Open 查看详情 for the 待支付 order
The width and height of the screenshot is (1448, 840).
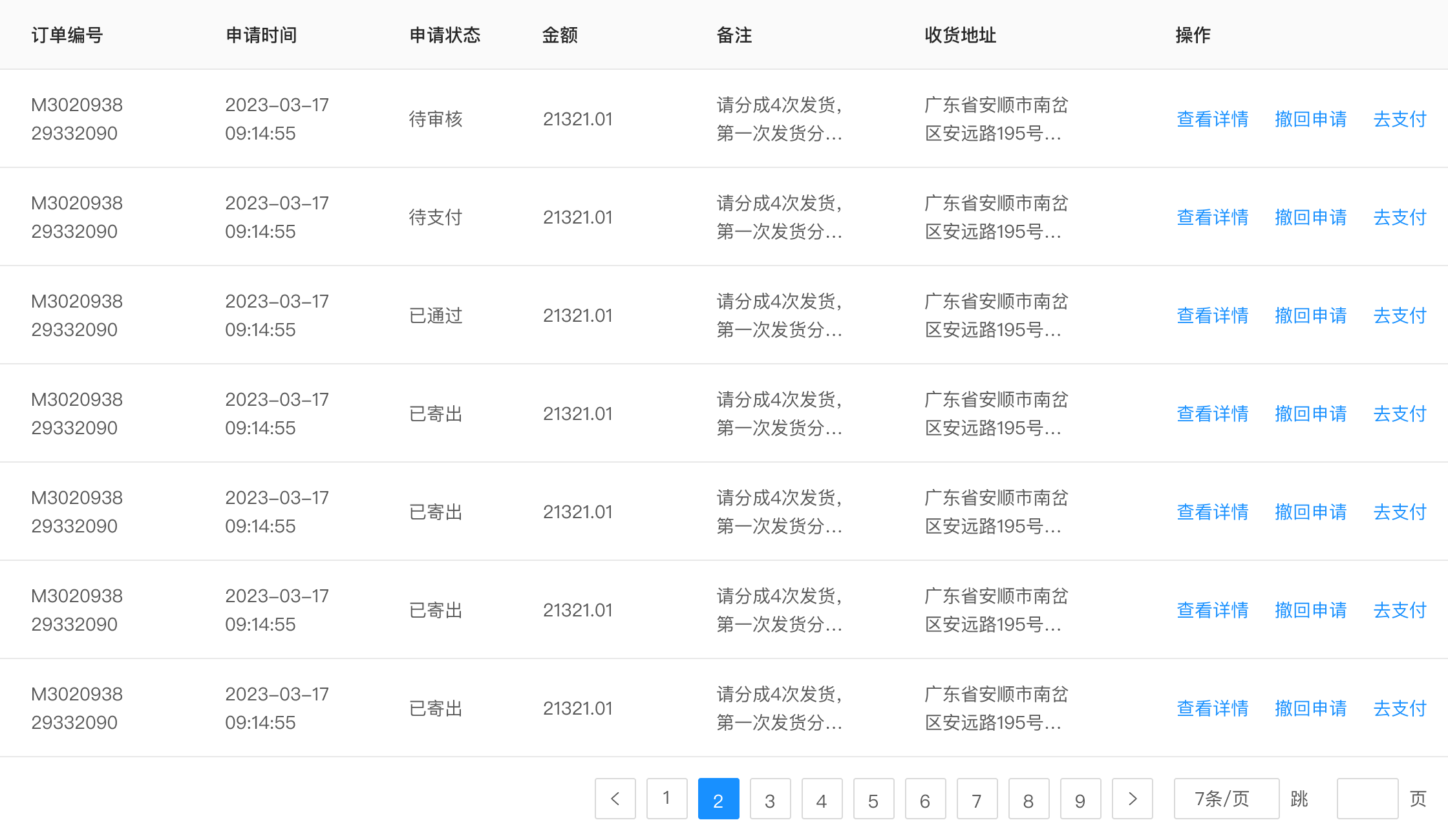[1212, 217]
